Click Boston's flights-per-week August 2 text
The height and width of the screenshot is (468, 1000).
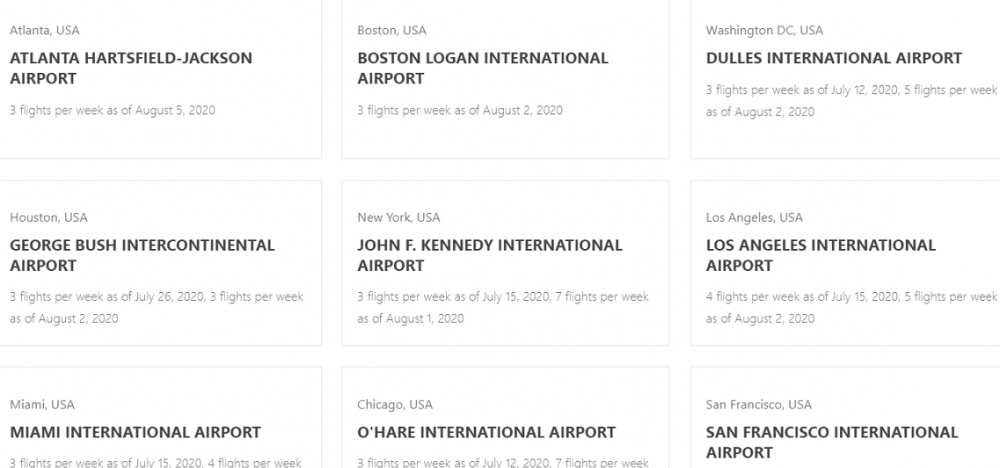coord(460,110)
